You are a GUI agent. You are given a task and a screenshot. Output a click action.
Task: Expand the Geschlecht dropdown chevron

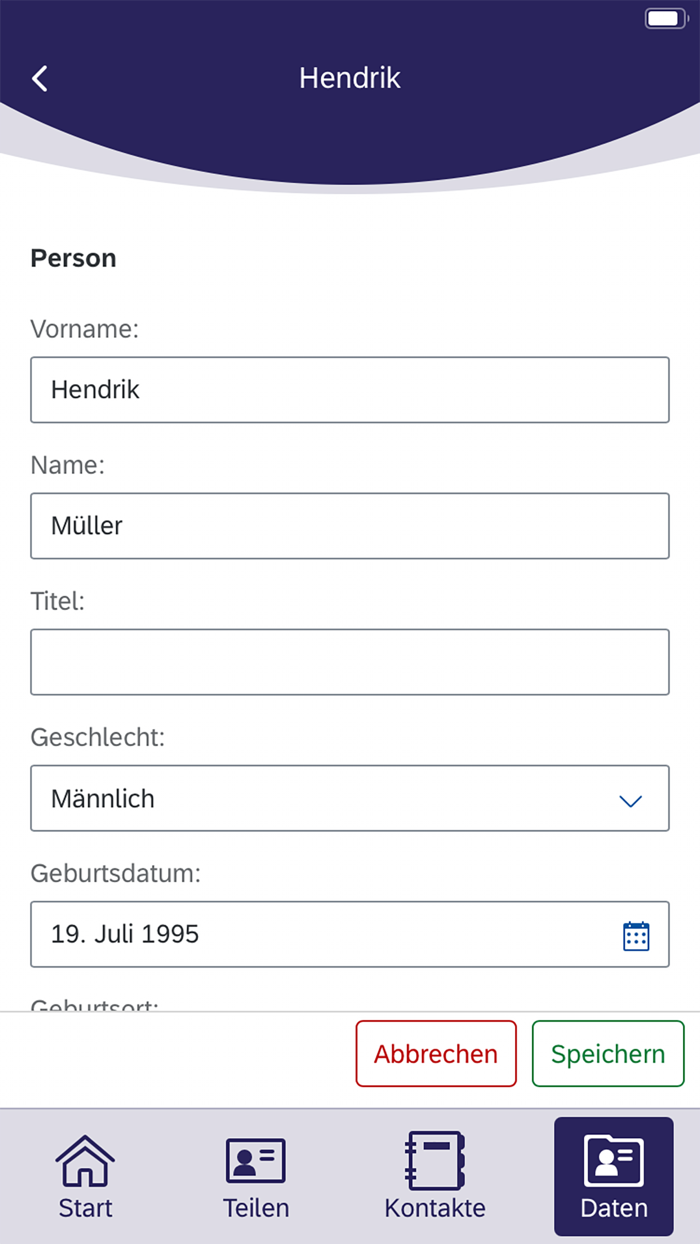click(630, 800)
